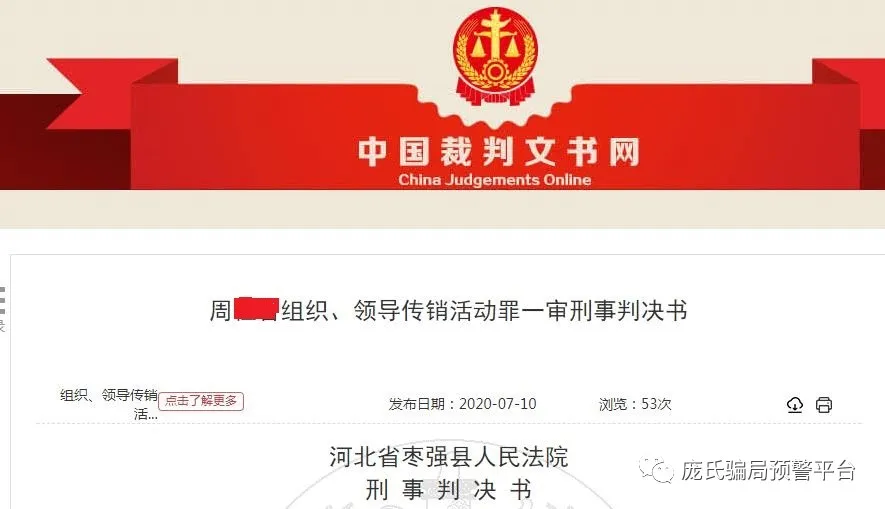The height and width of the screenshot is (509, 885).
Task: Click the 浏览:53次 view counter
Action: [635, 404]
